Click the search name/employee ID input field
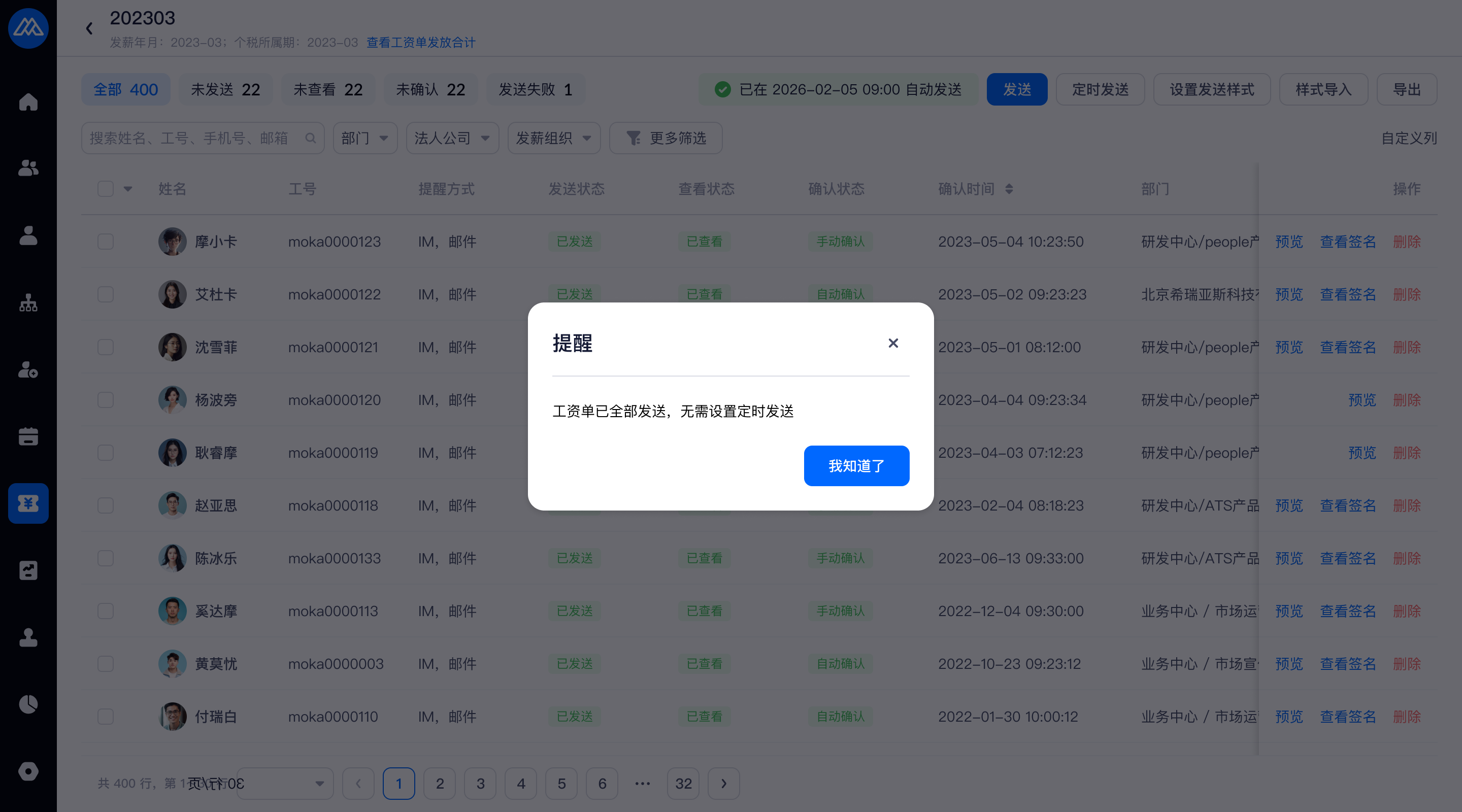Viewport: 1462px width, 812px height. 193,138
